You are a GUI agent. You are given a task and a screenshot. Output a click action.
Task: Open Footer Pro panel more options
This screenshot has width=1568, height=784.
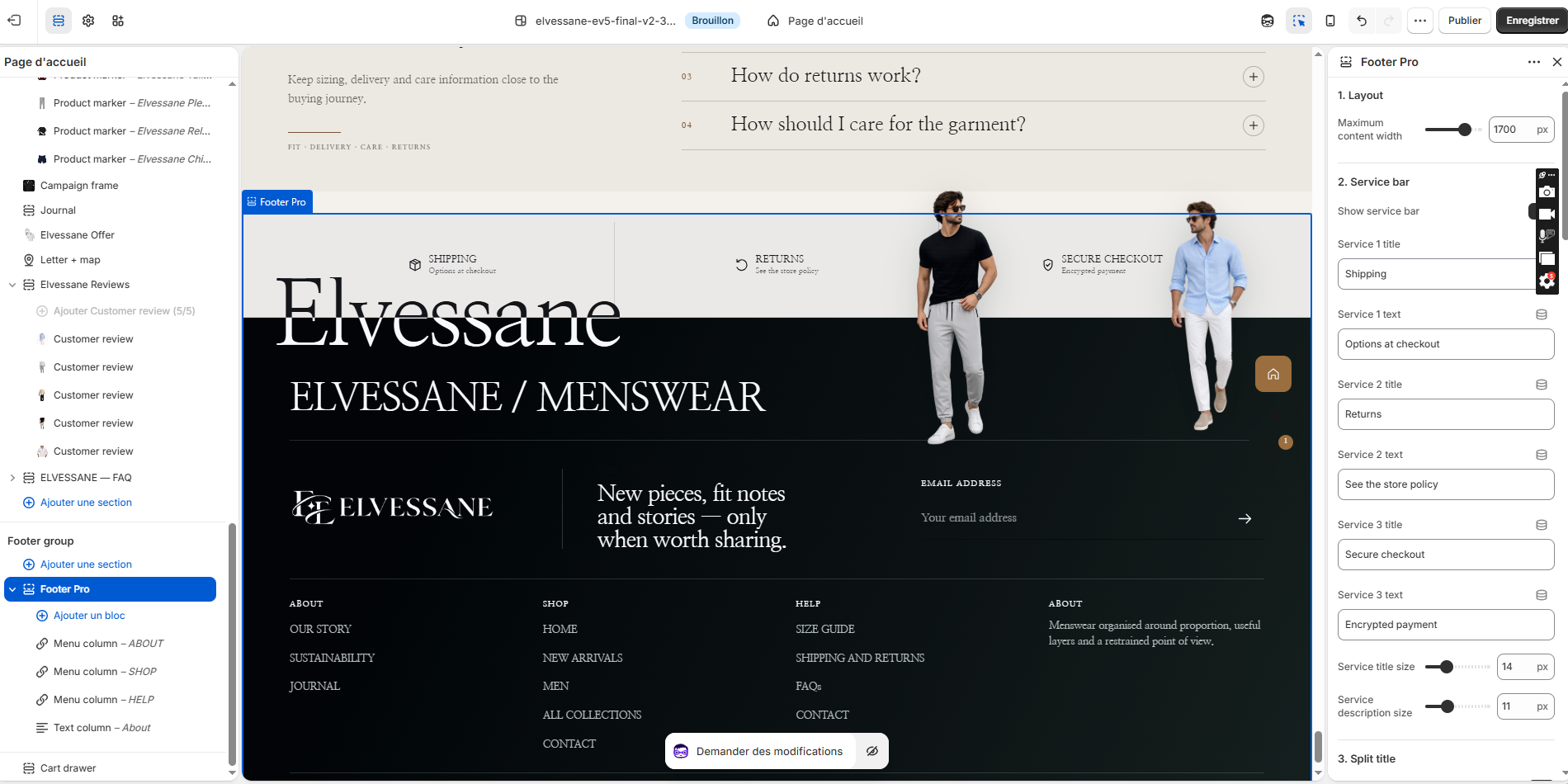pos(1534,62)
